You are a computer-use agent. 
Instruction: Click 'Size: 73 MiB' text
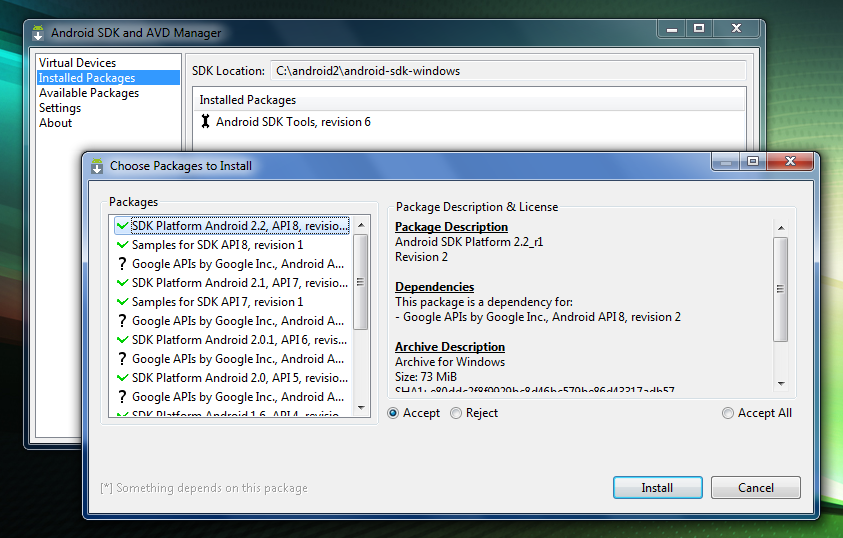[426, 377]
